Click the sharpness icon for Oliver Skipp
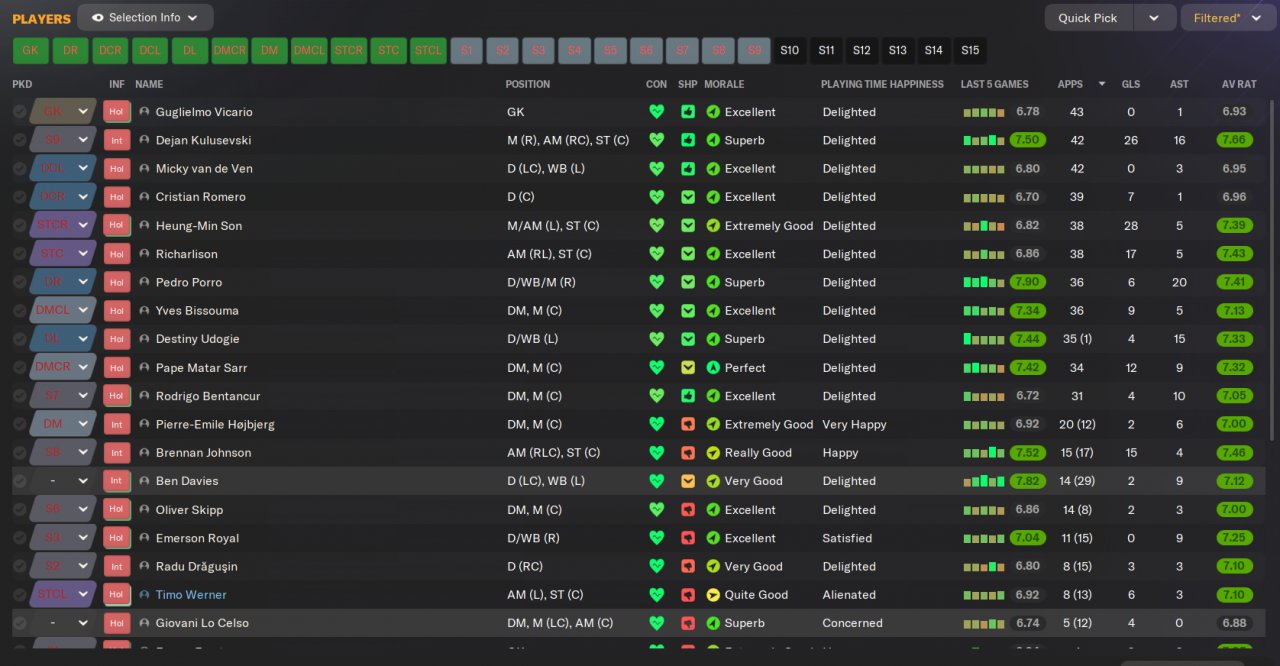 click(x=688, y=510)
